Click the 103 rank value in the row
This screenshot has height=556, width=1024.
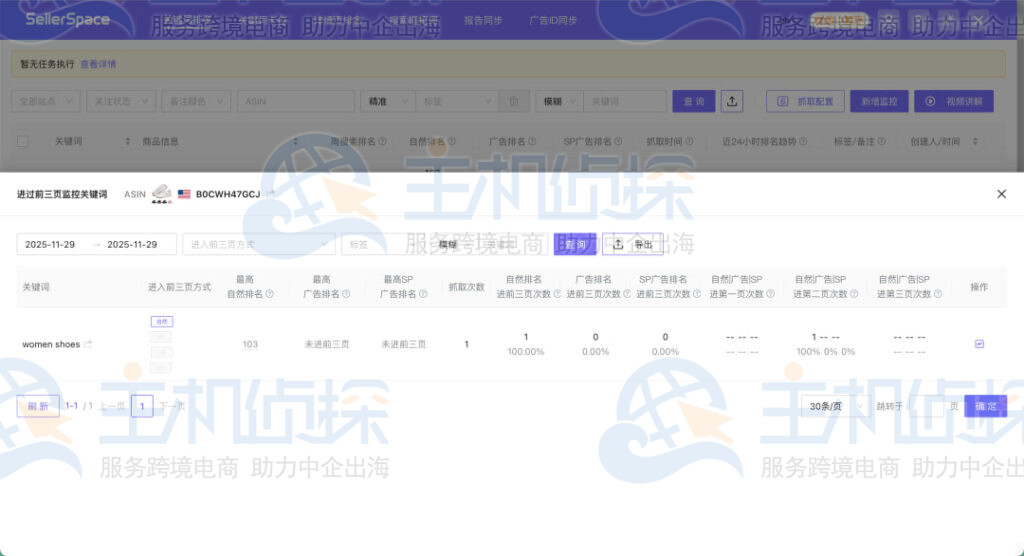click(x=250, y=344)
